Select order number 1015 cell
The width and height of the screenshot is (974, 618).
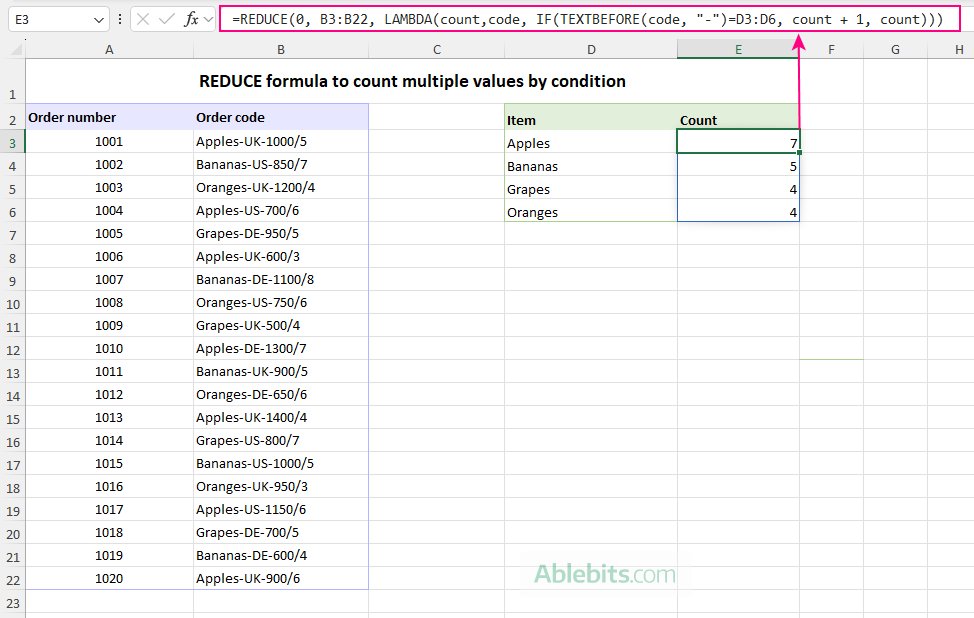tap(109, 463)
